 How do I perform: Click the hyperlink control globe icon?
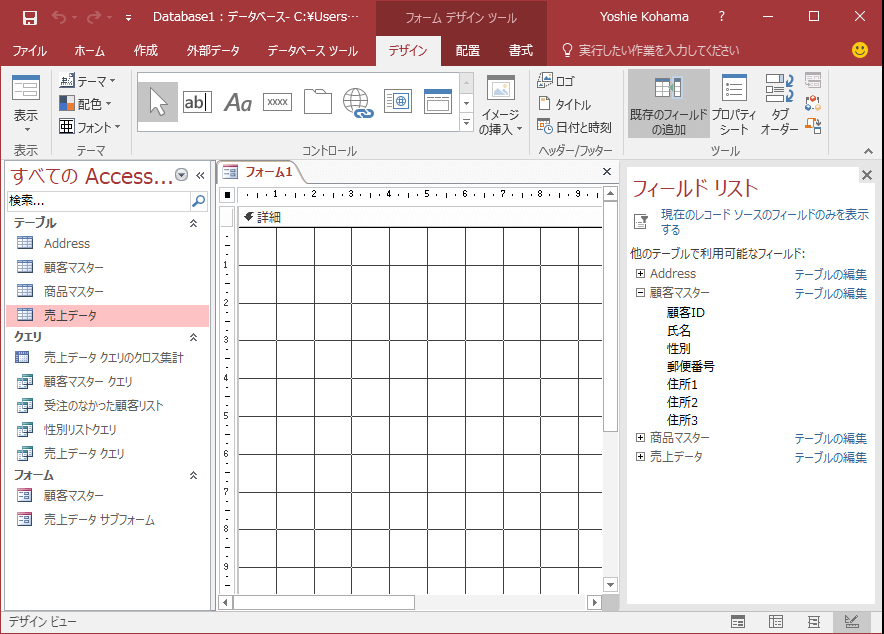(357, 101)
